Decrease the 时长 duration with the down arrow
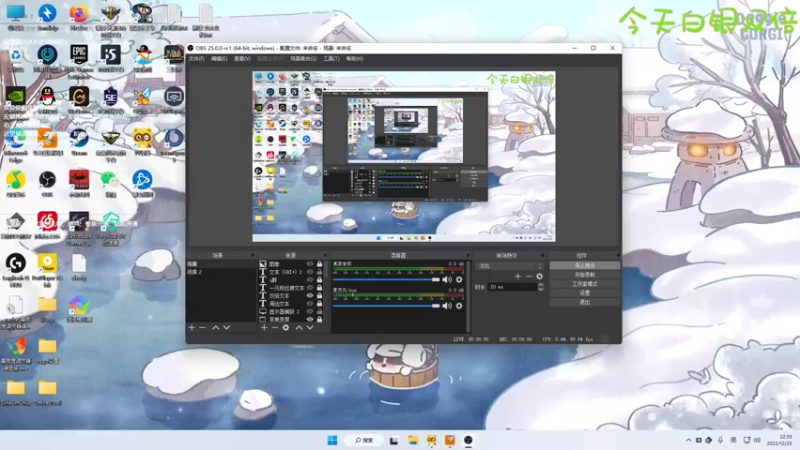Viewport: 800px width, 450px height. 540,289
